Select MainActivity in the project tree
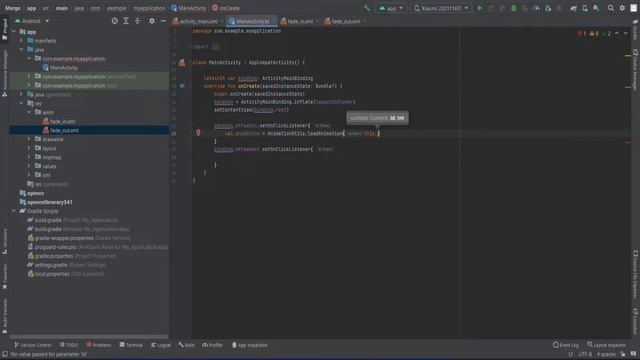Viewport: 640px width, 360px height. [x=64, y=68]
